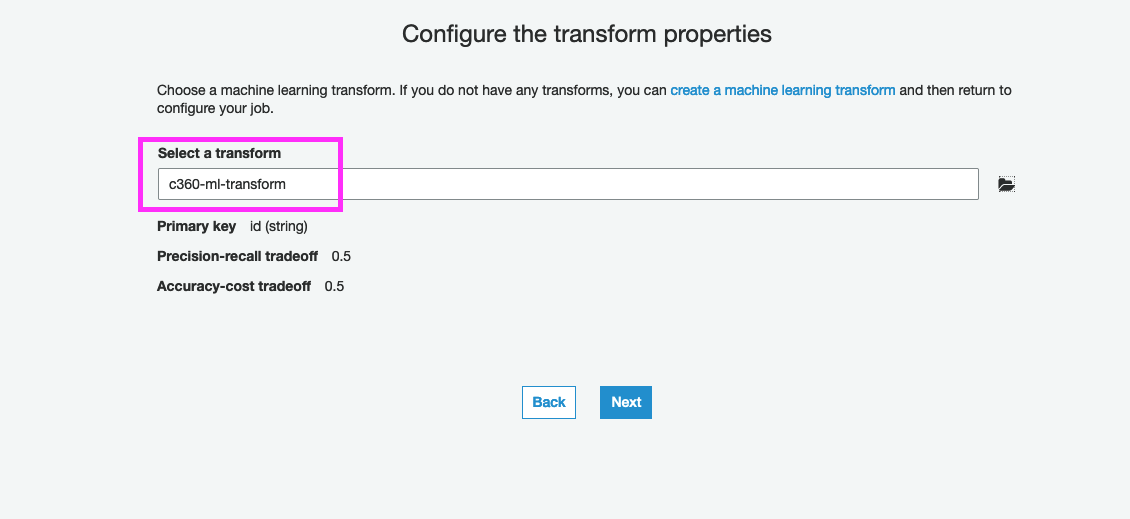The height and width of the screenshot is (519, 1130).
Task: Proceed with the Next button
Action: click(626, 402)
